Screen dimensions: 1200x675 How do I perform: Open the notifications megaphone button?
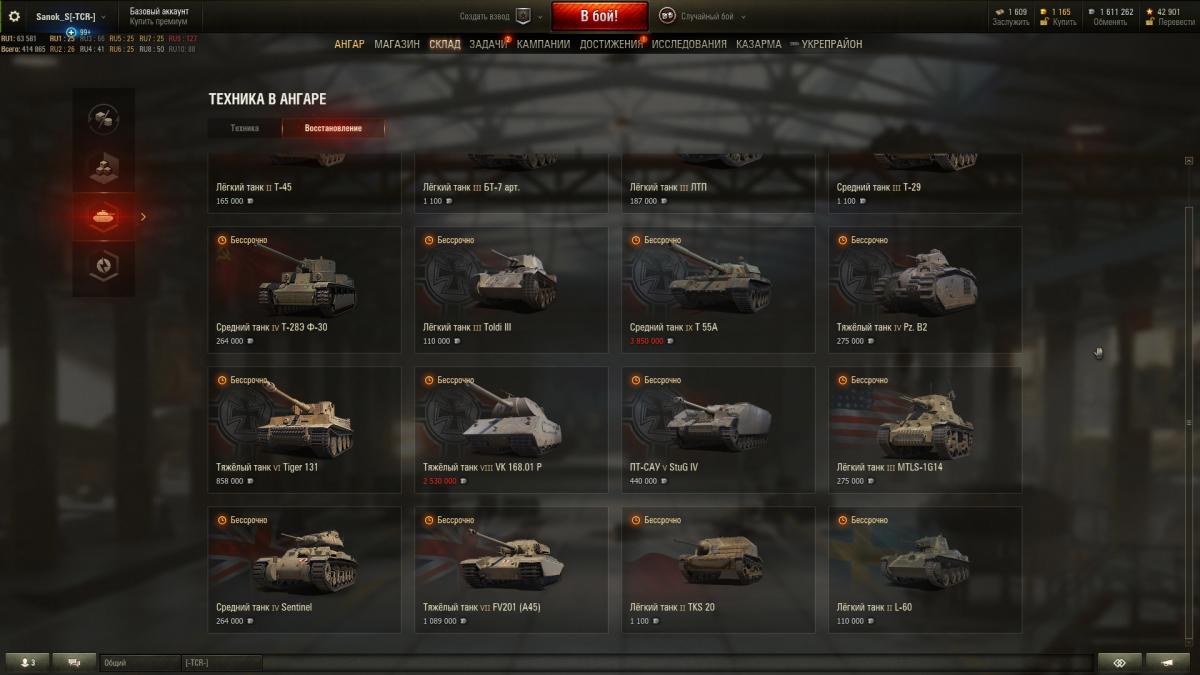pos(1167,662)
